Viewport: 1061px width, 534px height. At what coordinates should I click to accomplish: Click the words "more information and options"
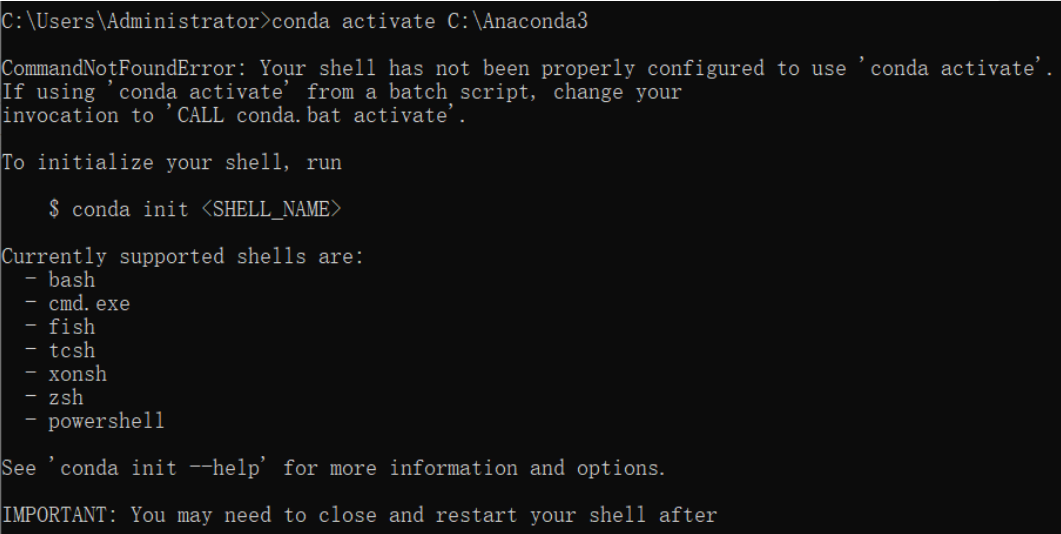tap(527, 468)
